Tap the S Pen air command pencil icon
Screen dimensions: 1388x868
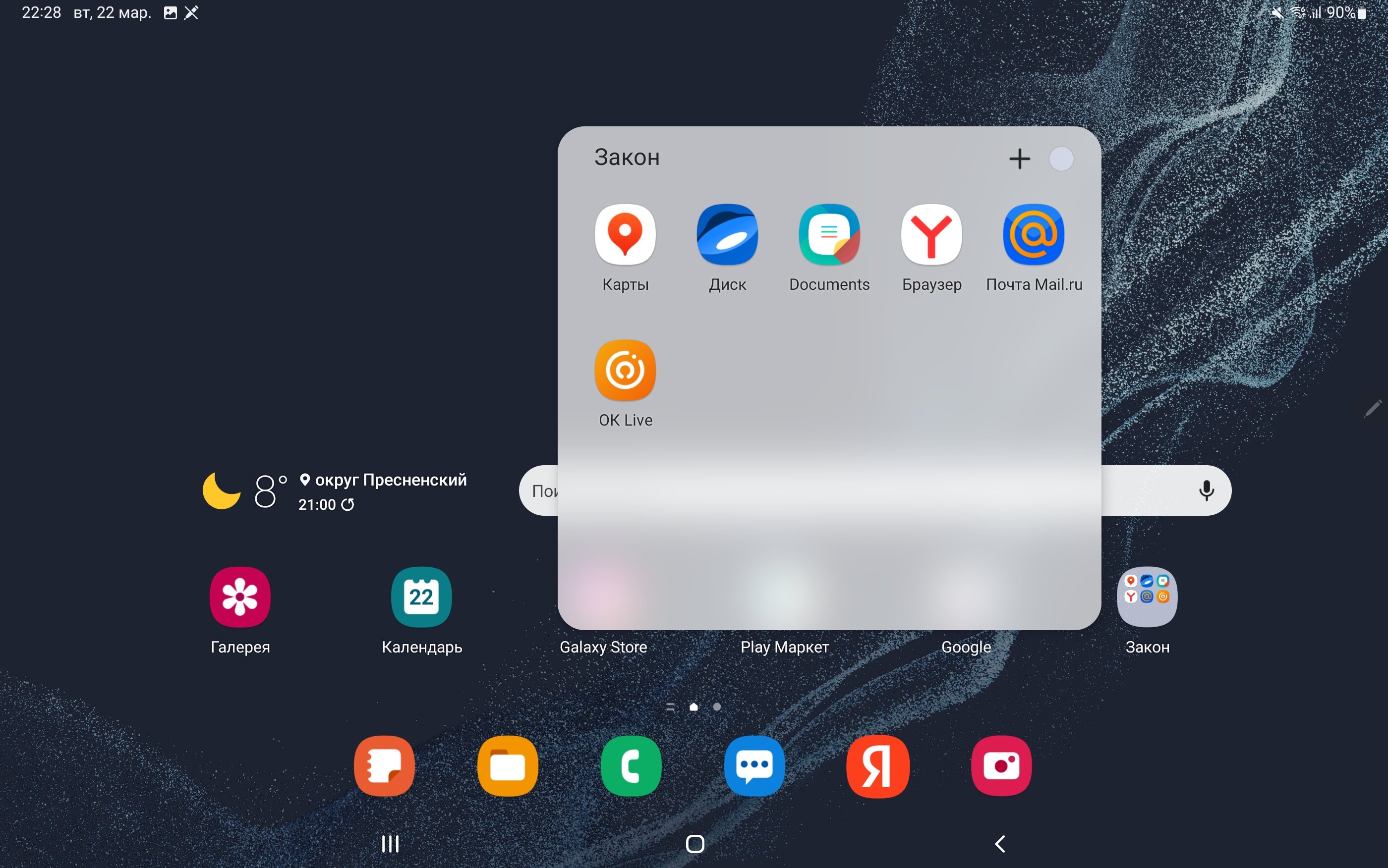[x=1373, y=408]
